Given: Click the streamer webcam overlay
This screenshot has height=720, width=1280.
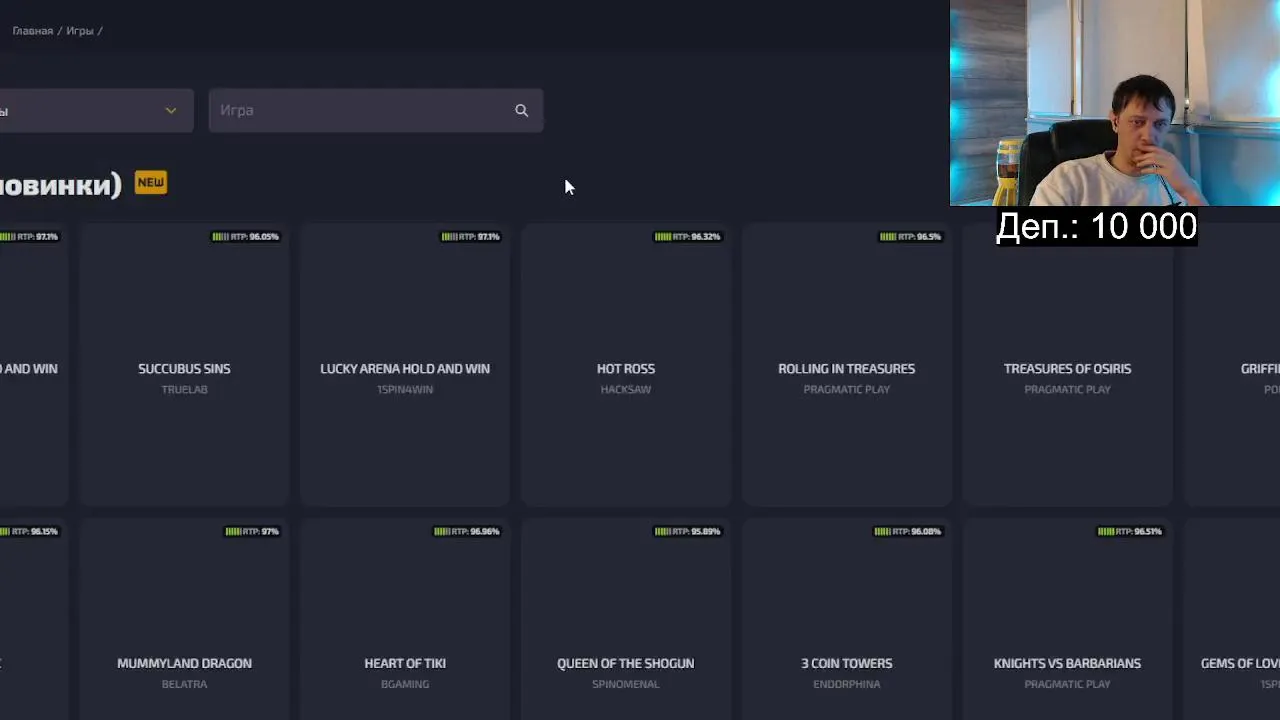Looking at the screenshot, I should click(x=1115, y=103).
